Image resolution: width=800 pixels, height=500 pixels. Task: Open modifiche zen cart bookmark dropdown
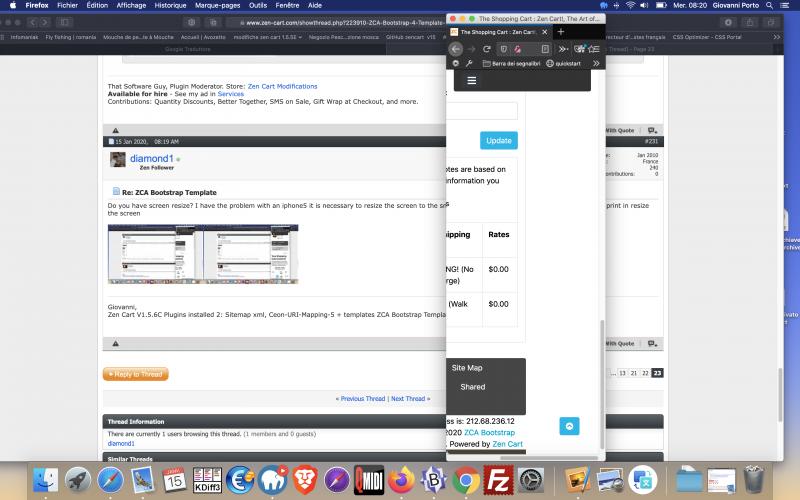click(x=267, y=37)
